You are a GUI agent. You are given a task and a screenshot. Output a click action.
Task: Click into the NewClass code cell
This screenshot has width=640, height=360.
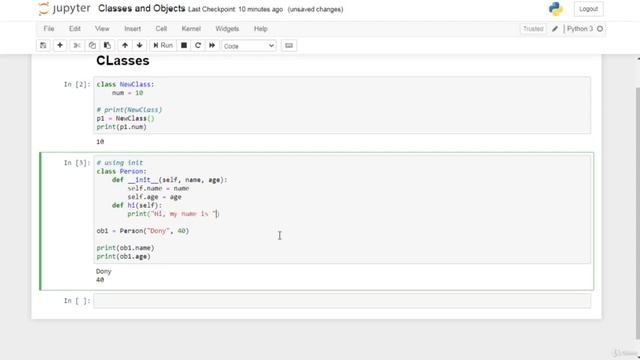tap(342, 105)
